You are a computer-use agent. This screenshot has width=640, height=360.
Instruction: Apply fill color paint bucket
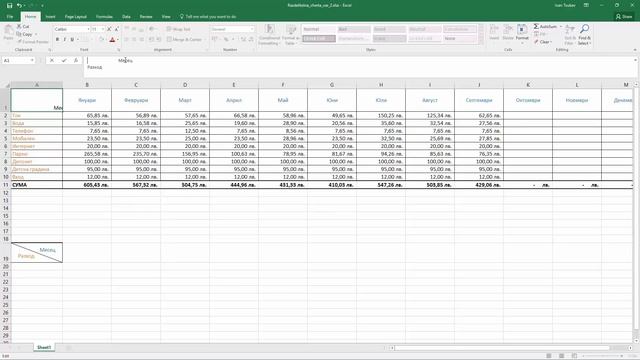click(101, 40)
